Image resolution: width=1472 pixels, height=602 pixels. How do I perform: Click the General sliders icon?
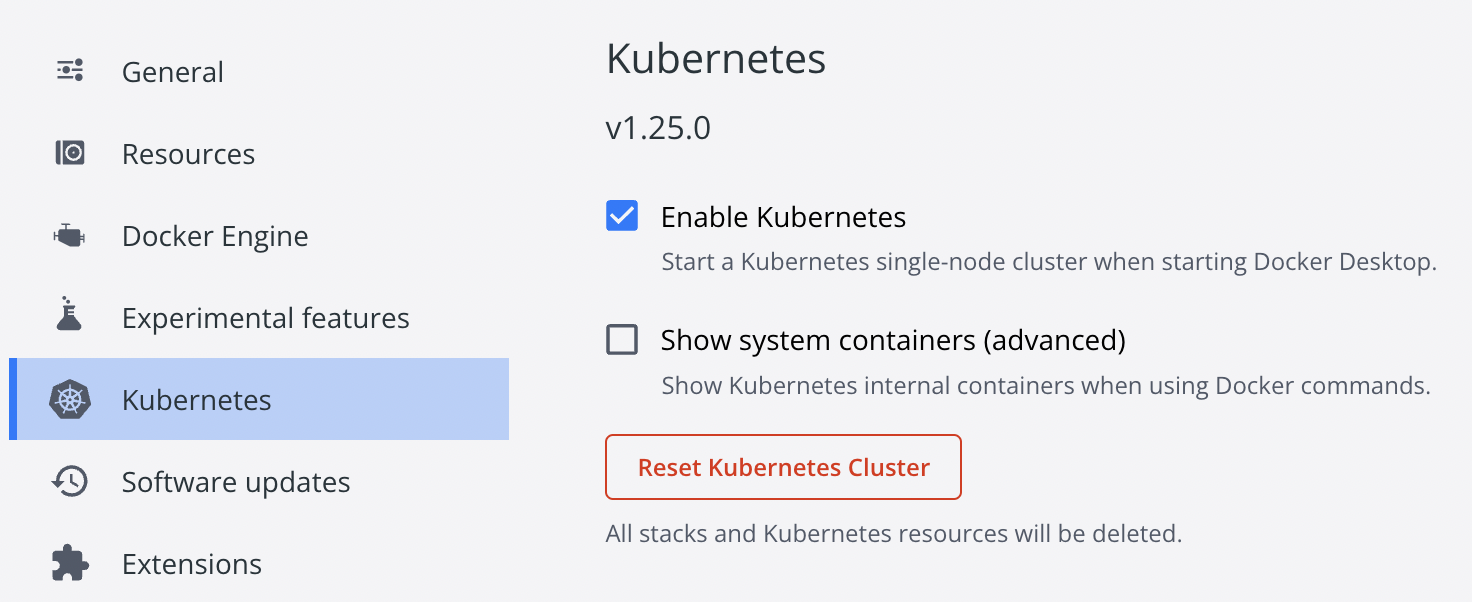coord(70,71)
